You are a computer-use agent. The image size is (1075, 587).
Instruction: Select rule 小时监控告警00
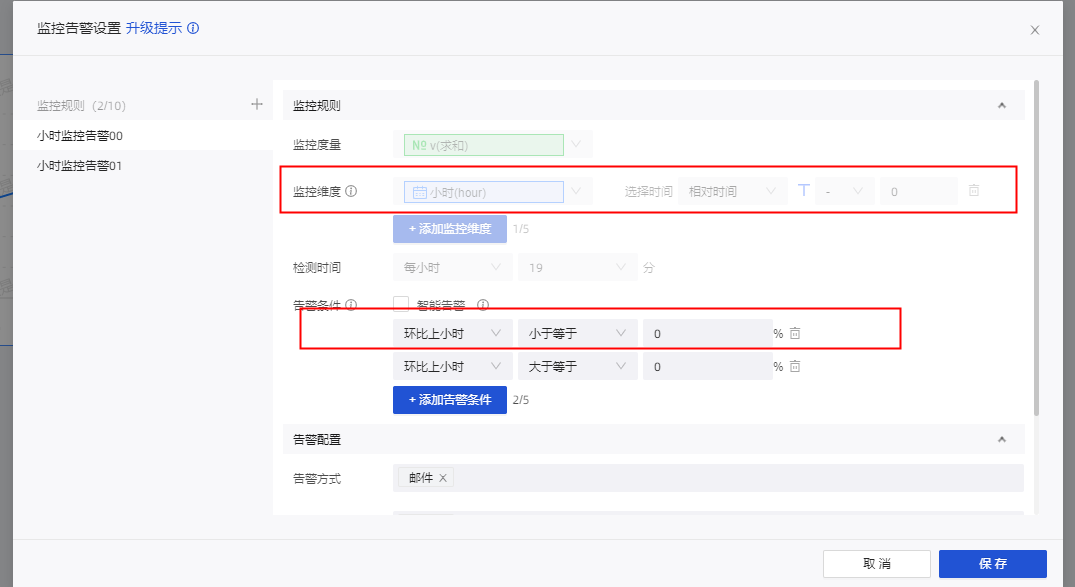tap(80, 135)
